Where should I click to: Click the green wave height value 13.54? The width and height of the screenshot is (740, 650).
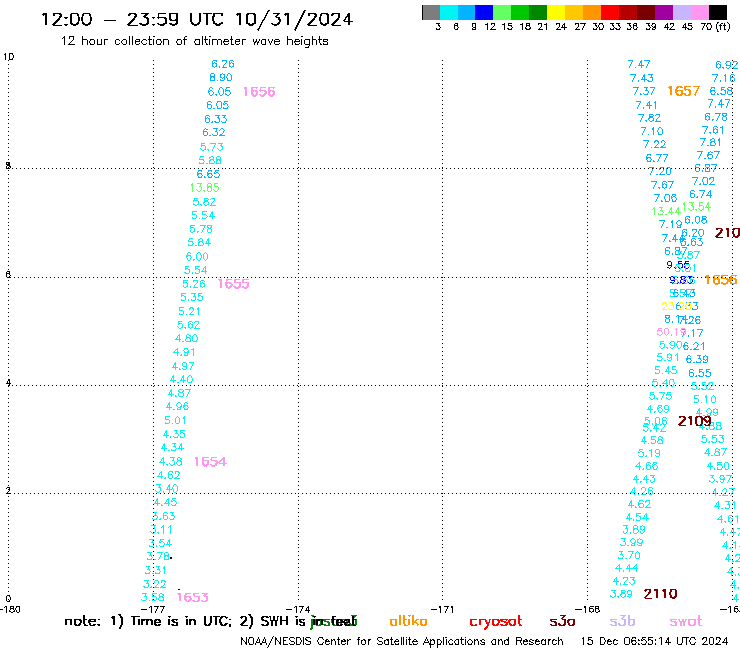[696, 207]
